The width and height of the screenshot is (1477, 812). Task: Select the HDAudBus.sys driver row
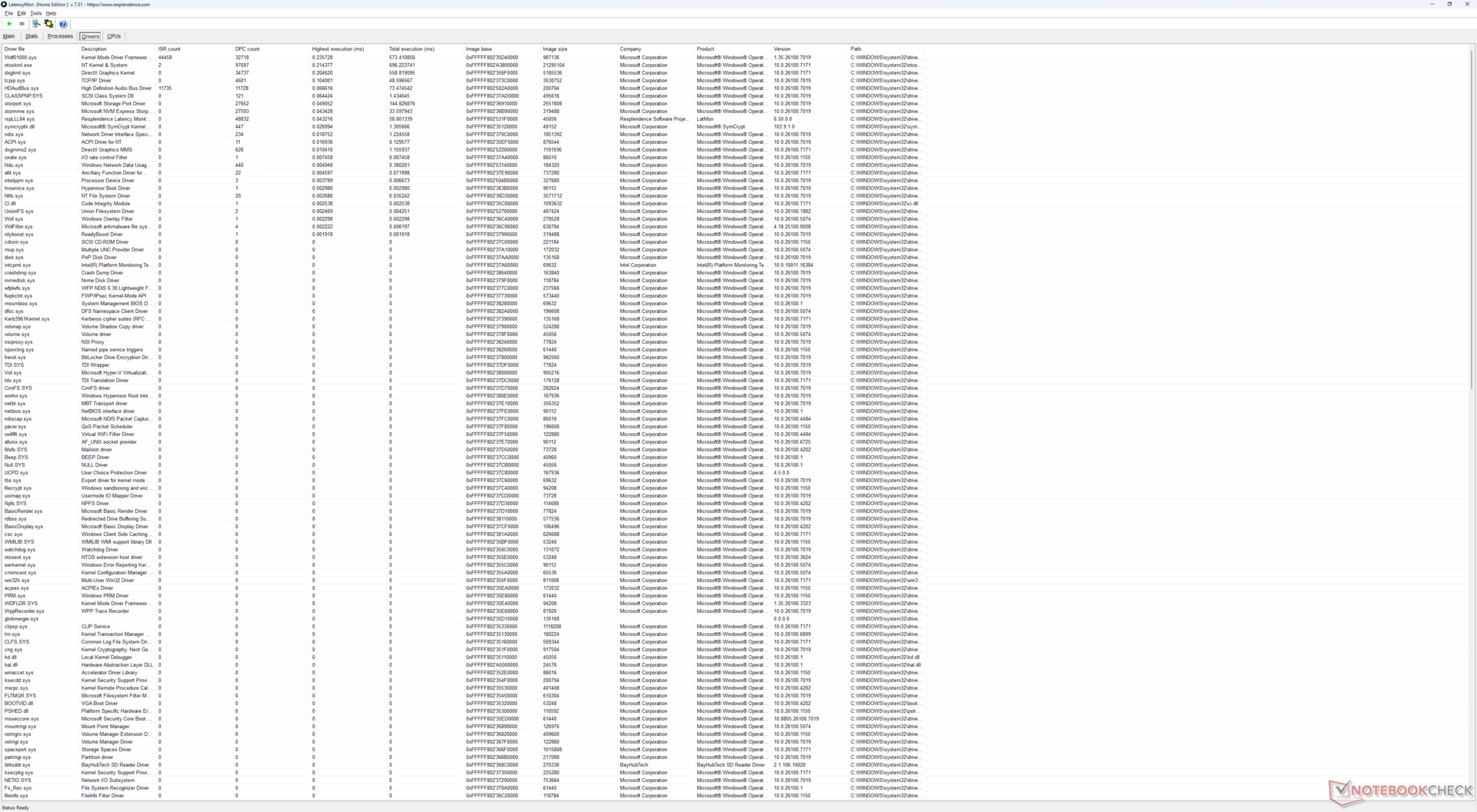pyautogui.click(x=463, y=88)
